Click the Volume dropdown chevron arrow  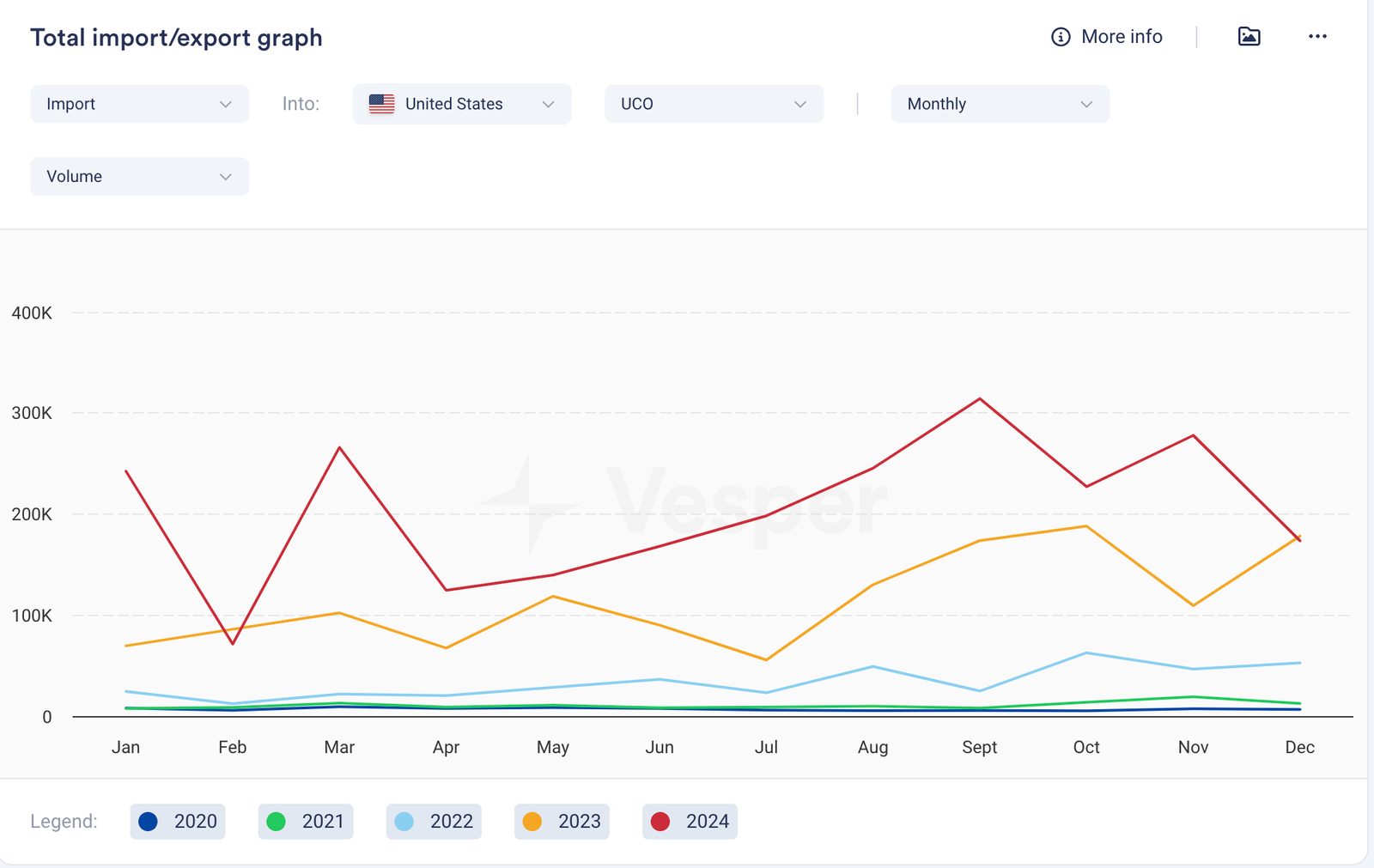[225, 177]
